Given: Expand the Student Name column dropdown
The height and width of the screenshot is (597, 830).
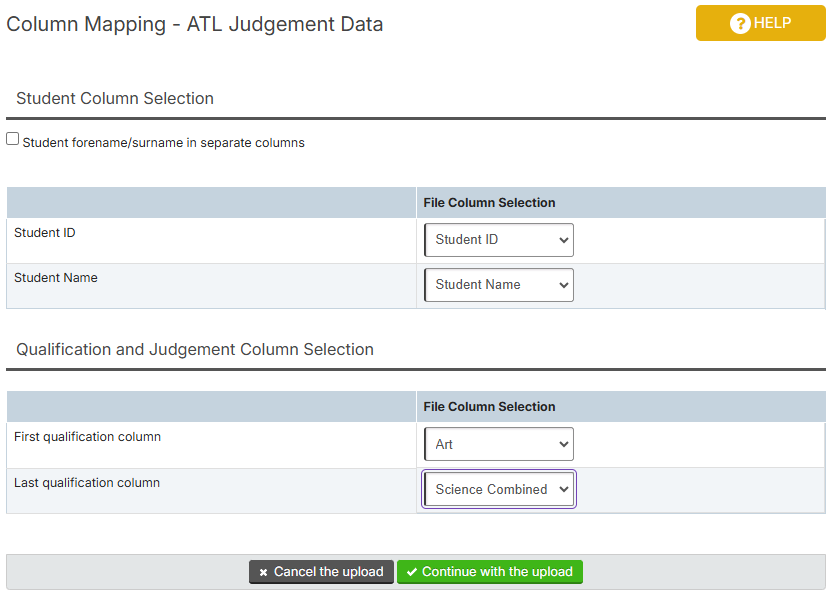Looking at the screenshot, I should (499, 285).
